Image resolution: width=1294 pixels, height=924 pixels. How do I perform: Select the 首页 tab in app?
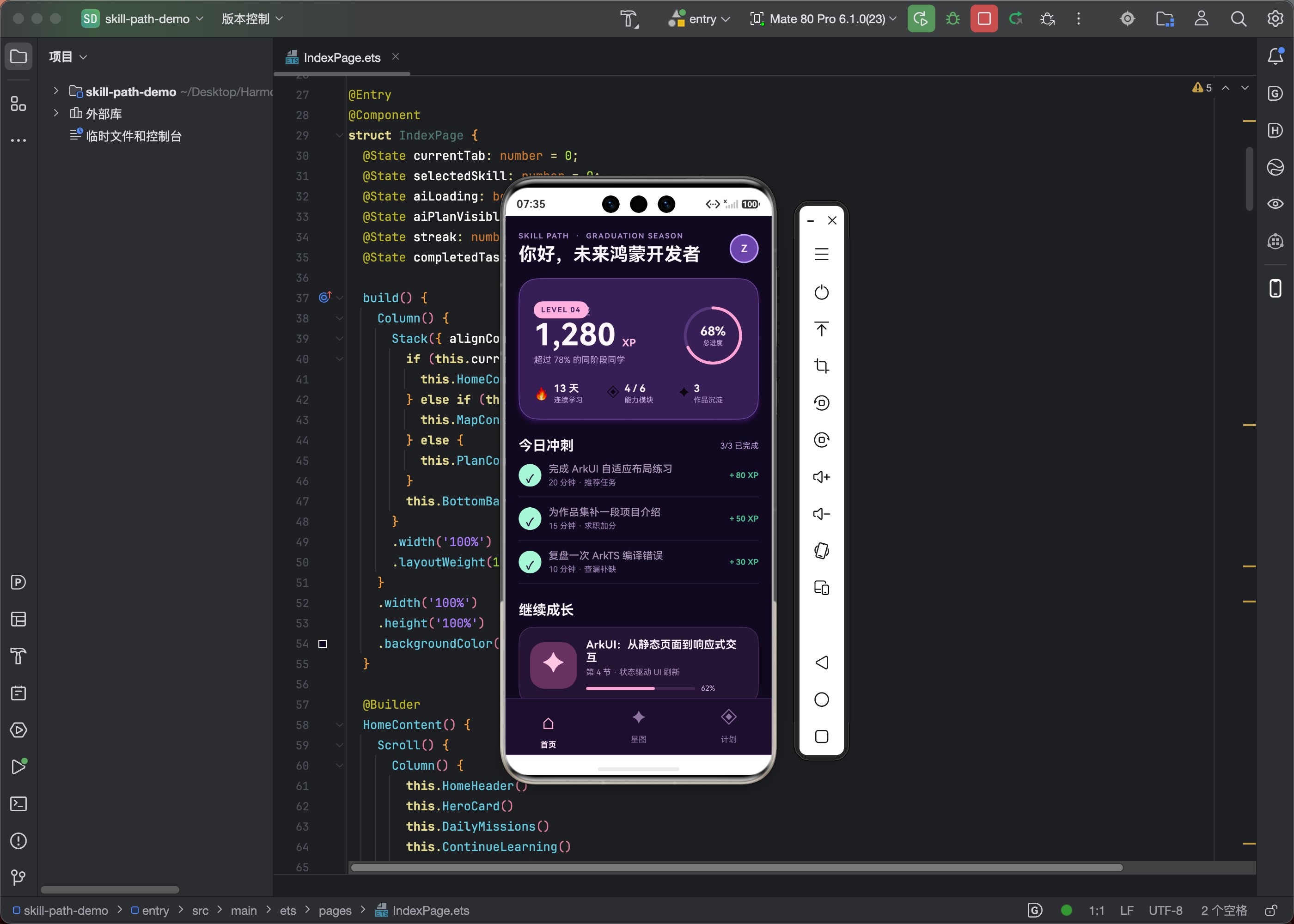pos(548,732)
